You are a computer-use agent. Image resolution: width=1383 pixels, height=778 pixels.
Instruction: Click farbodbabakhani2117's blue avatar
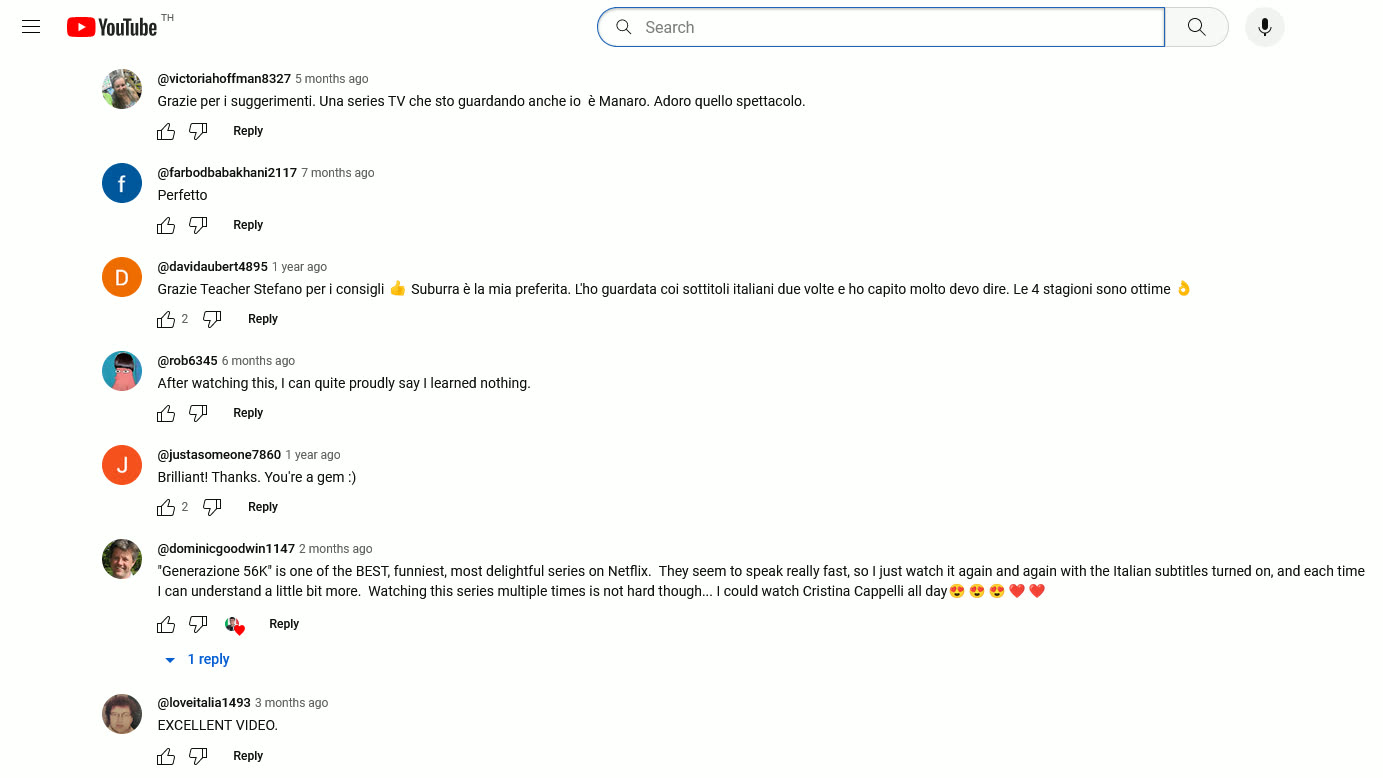122,183
